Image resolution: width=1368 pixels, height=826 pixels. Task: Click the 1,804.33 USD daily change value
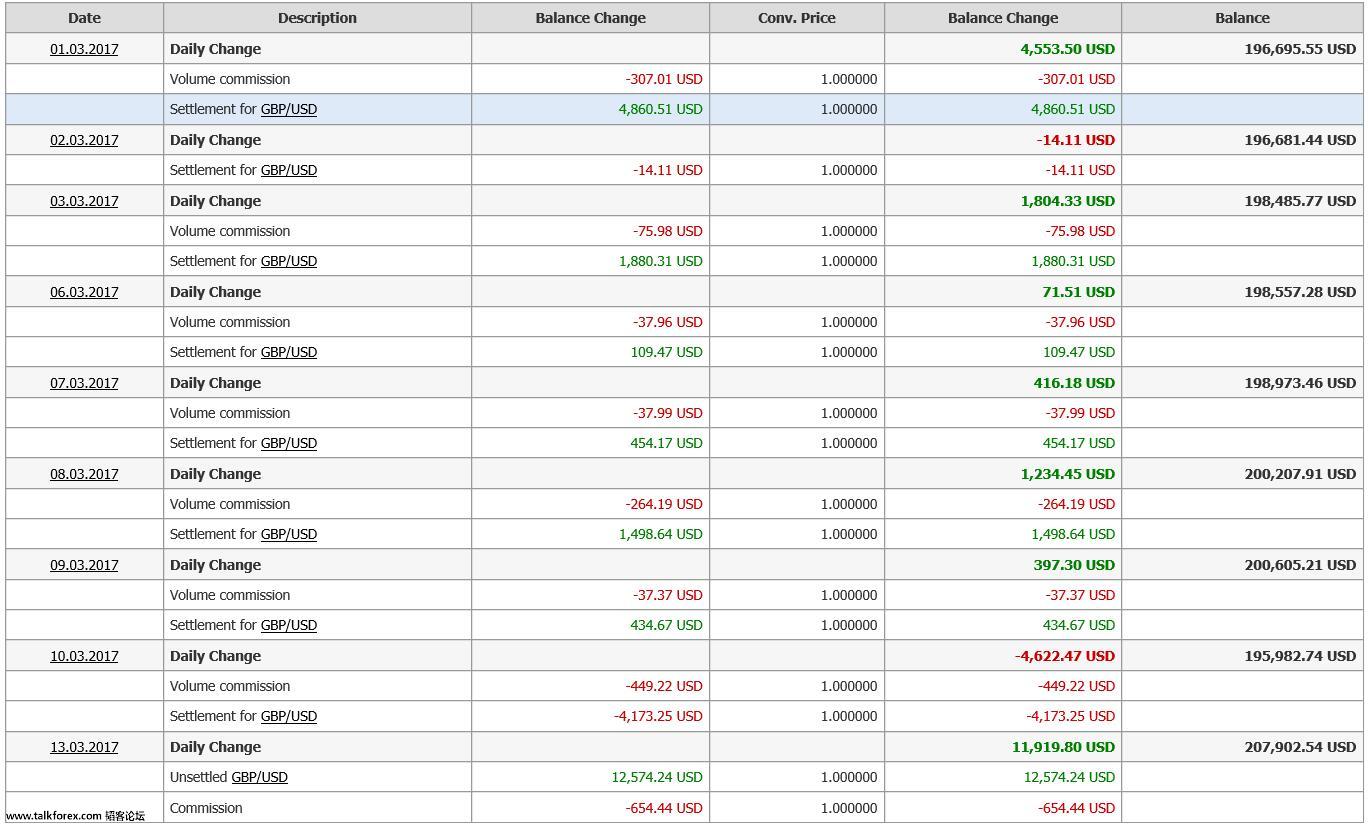coord(1067,201)
